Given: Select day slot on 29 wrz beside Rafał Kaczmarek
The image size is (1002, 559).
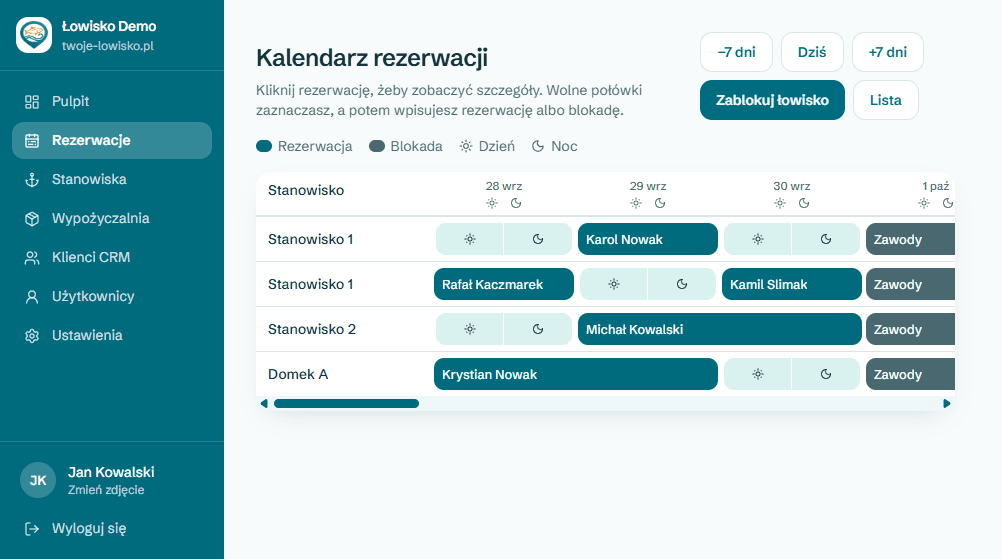Looking at the screenshot, I should [x=613, y=284].
